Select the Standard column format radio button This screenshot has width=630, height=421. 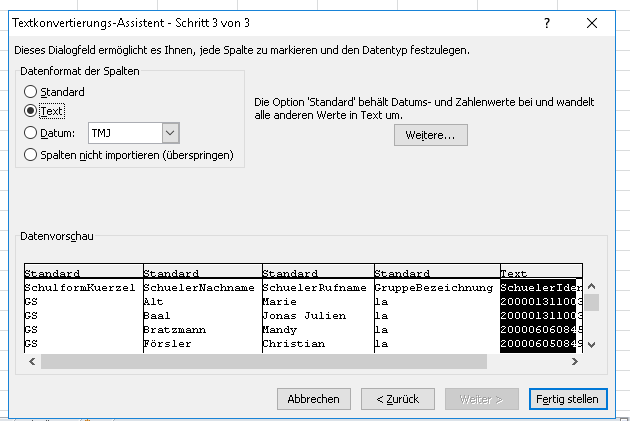[x=31, y=92]
